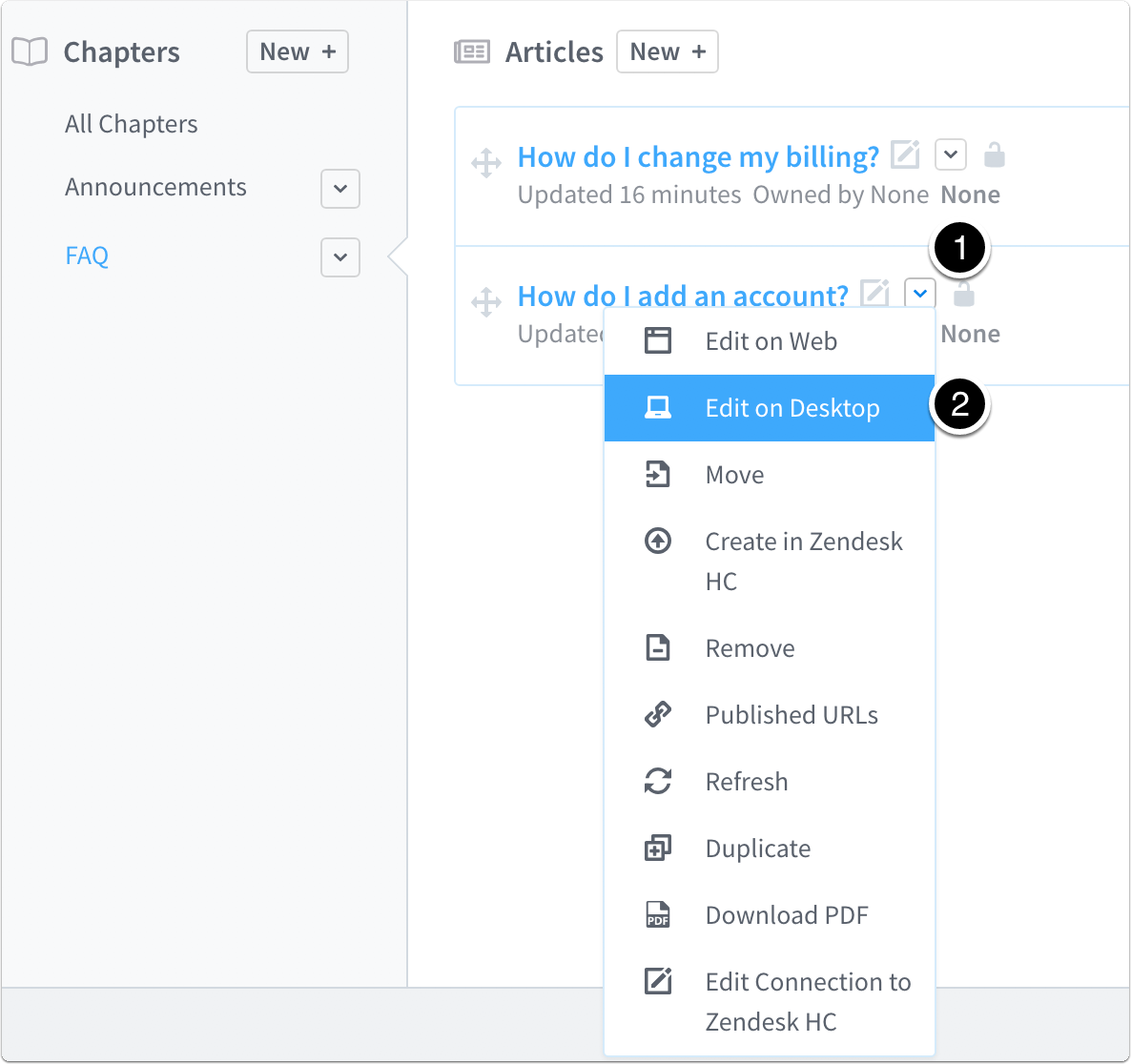Click Updated 16 minutes text
The image size is (1131, 1064).
coord(629,194)
